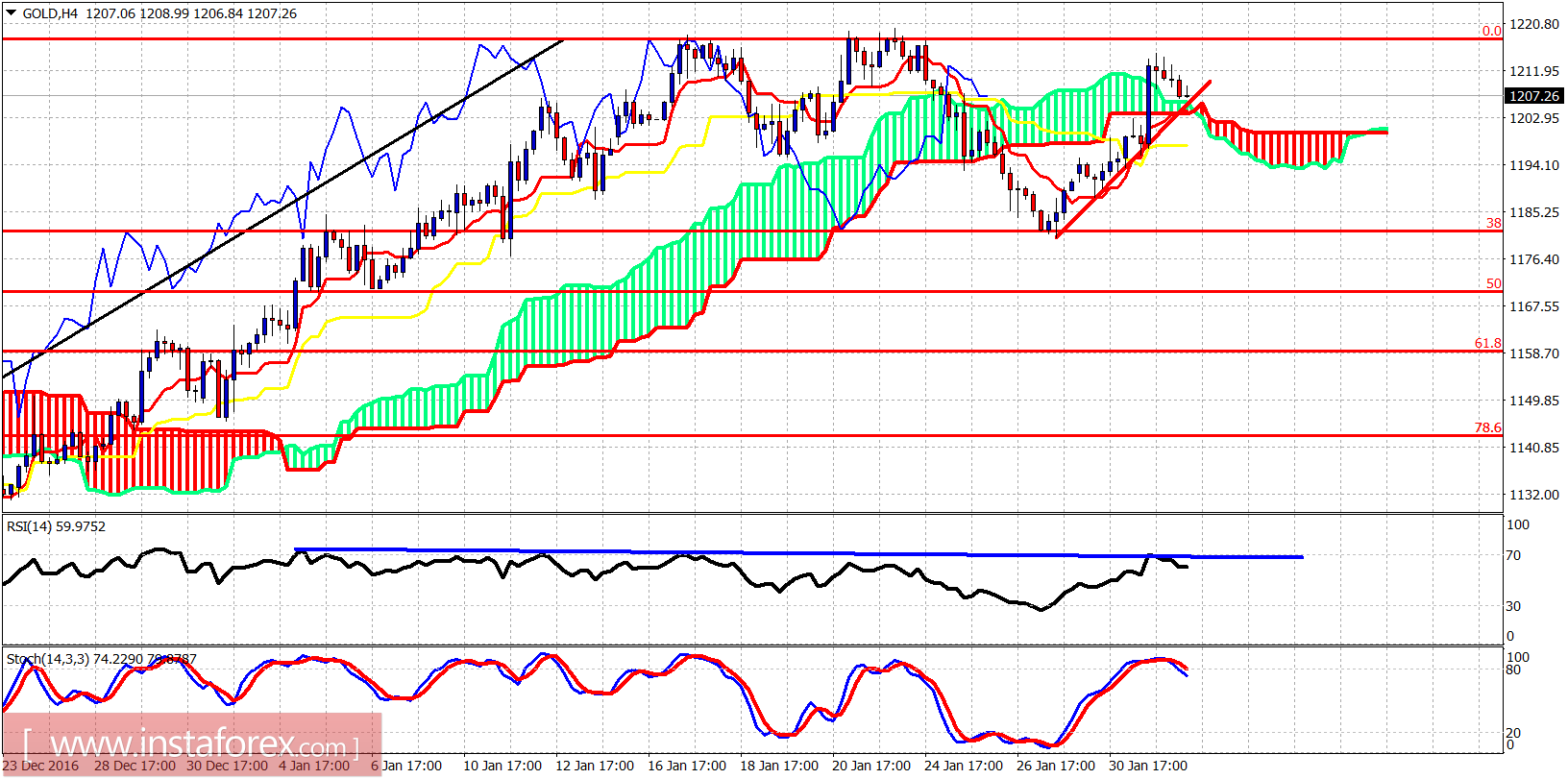Click the Stochastic 80 level label
Image resolution: width=1568 pixels, height=779 pixels.
point(1513,670)
